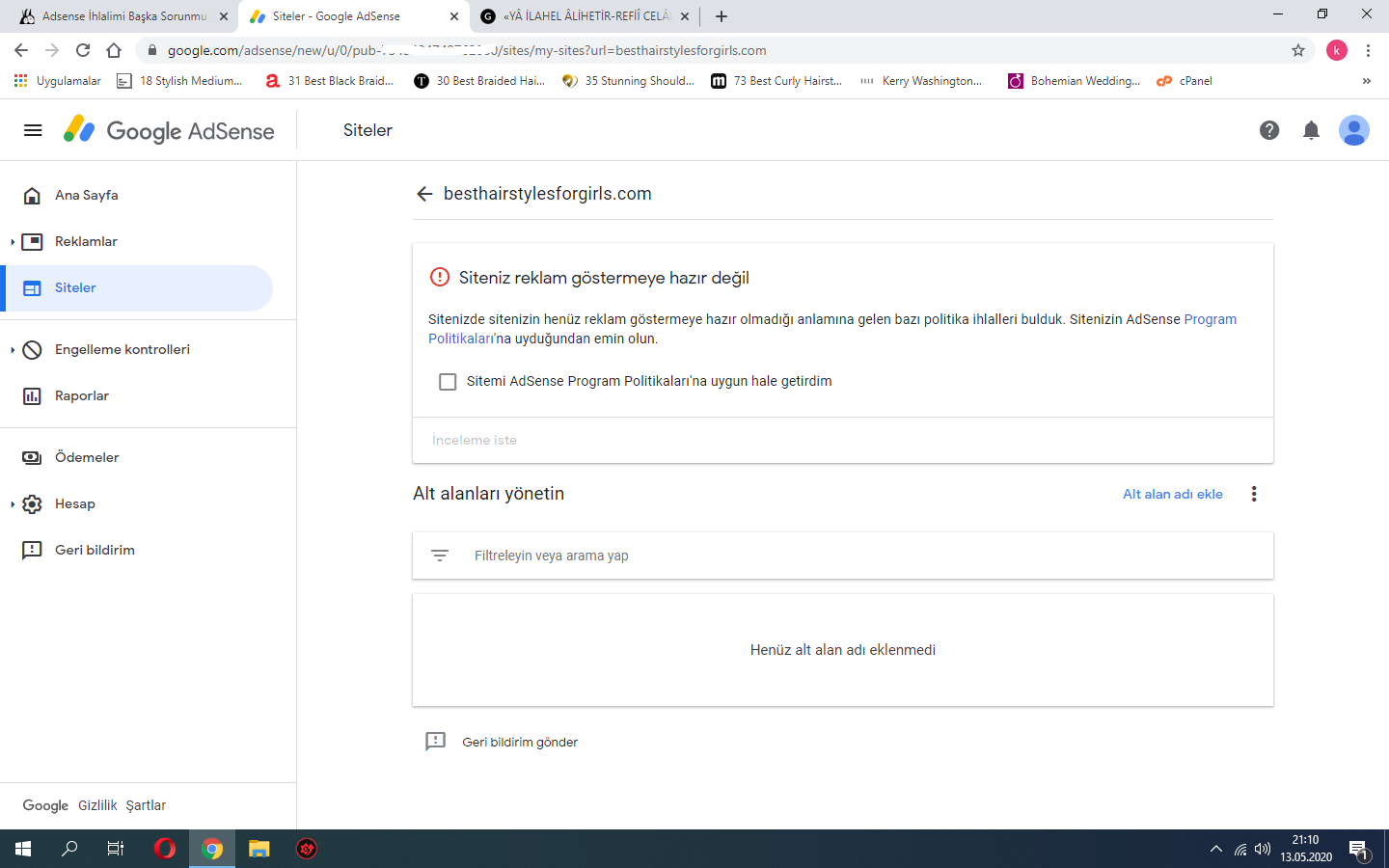Screen dimensions: 1389x868
Task: Click the 'İnceleme iste' button
Action: coord(475,440)
